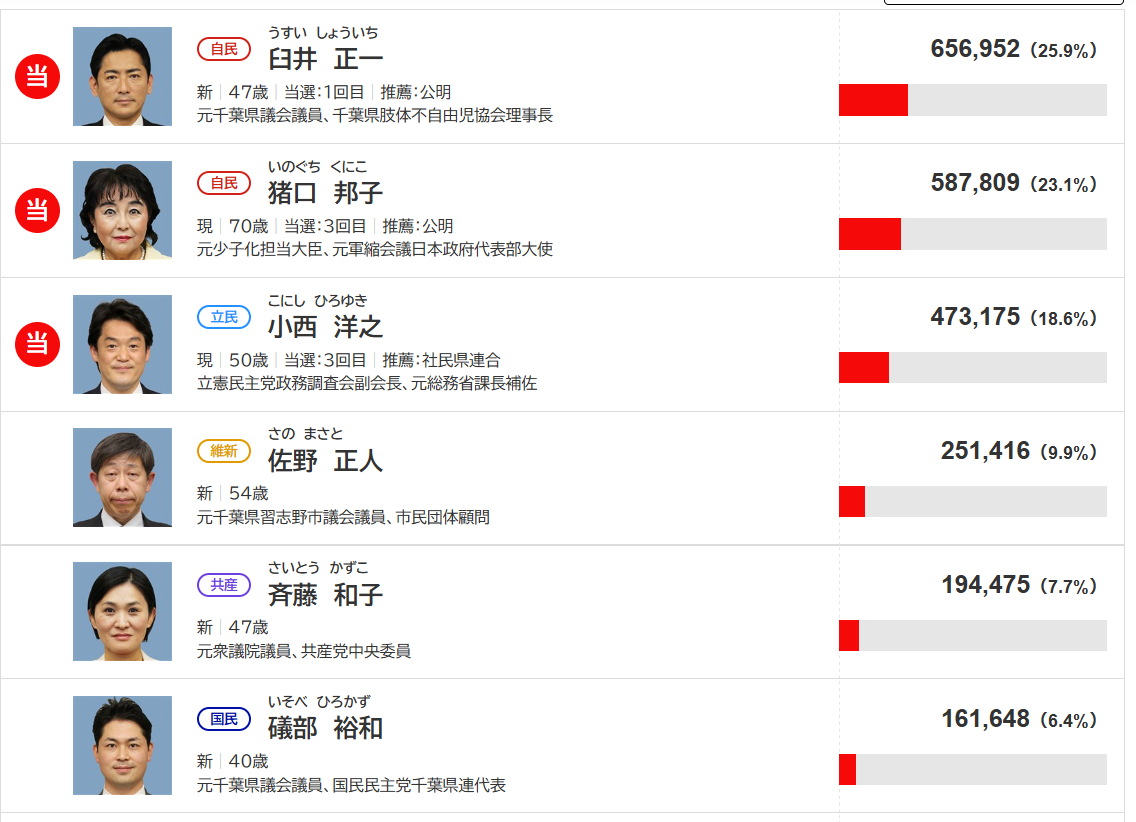
Task: Click the 維新 party tag for 佐野 正人
Action: (224, 451)
